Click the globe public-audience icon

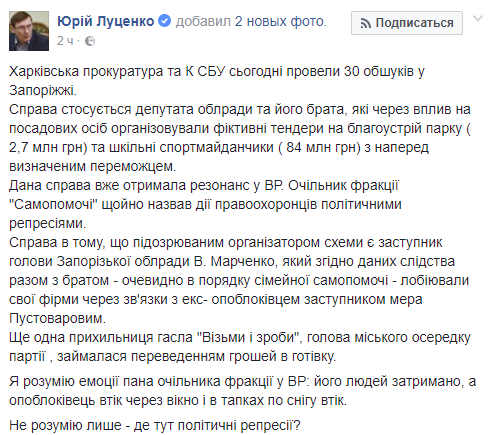coord(90,41)
